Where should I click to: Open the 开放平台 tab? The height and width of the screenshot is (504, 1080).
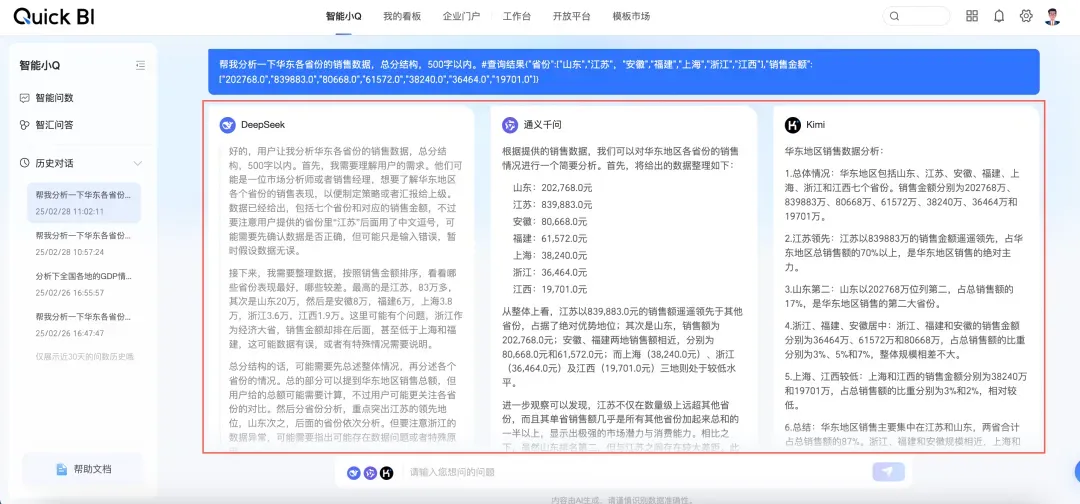pos(572,17)
